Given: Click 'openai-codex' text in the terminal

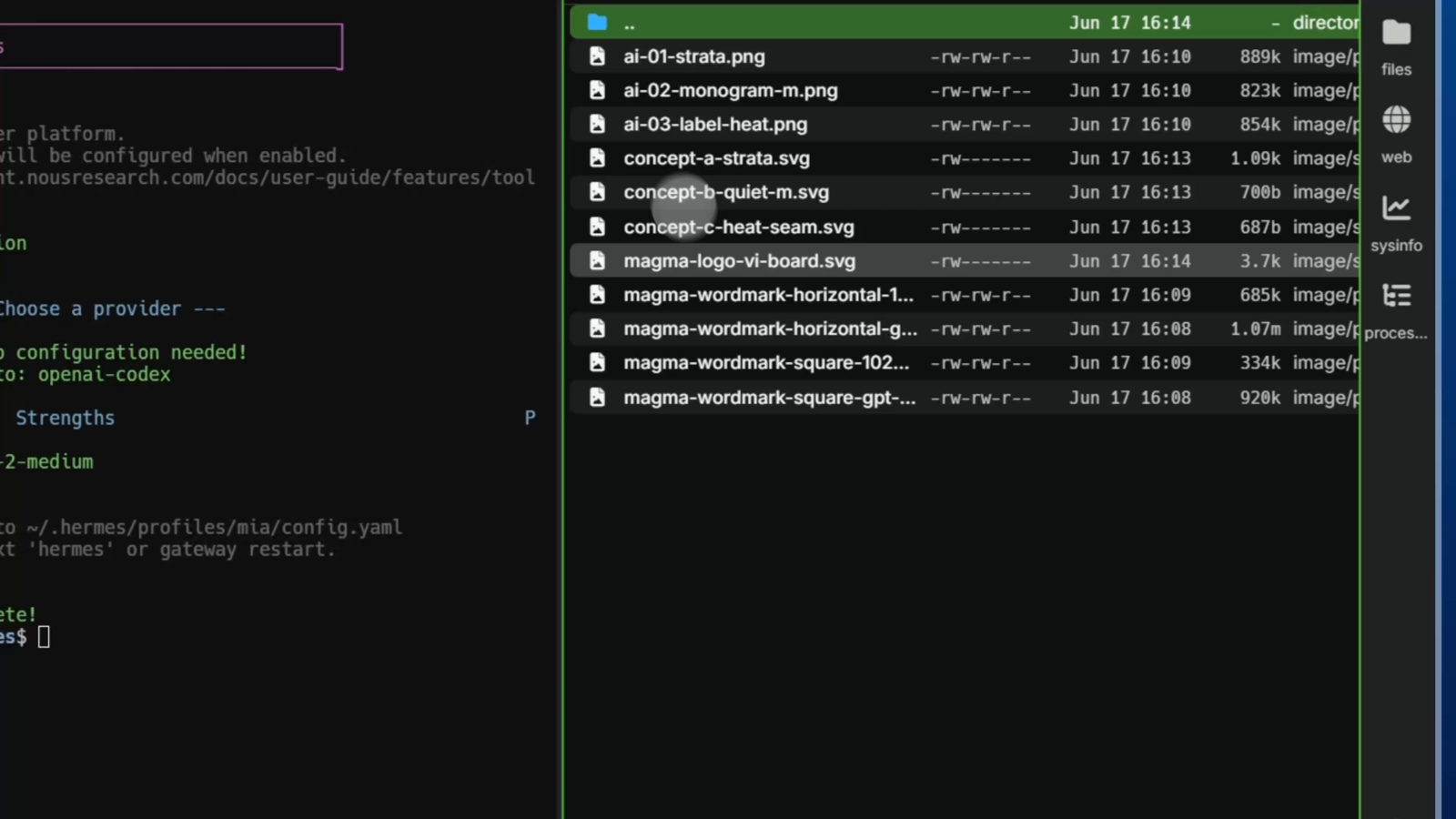Looking at the screenshot, I should pos(104,374).
